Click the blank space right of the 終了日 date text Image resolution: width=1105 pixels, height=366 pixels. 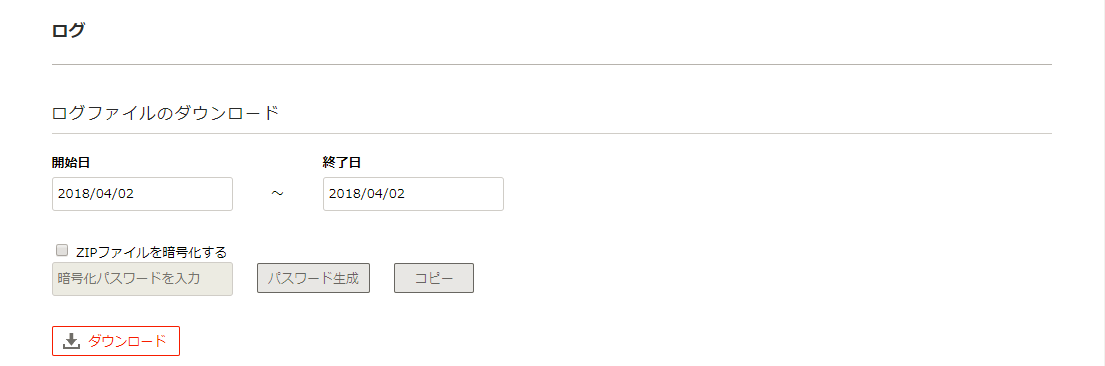click(x=453, y=194)
